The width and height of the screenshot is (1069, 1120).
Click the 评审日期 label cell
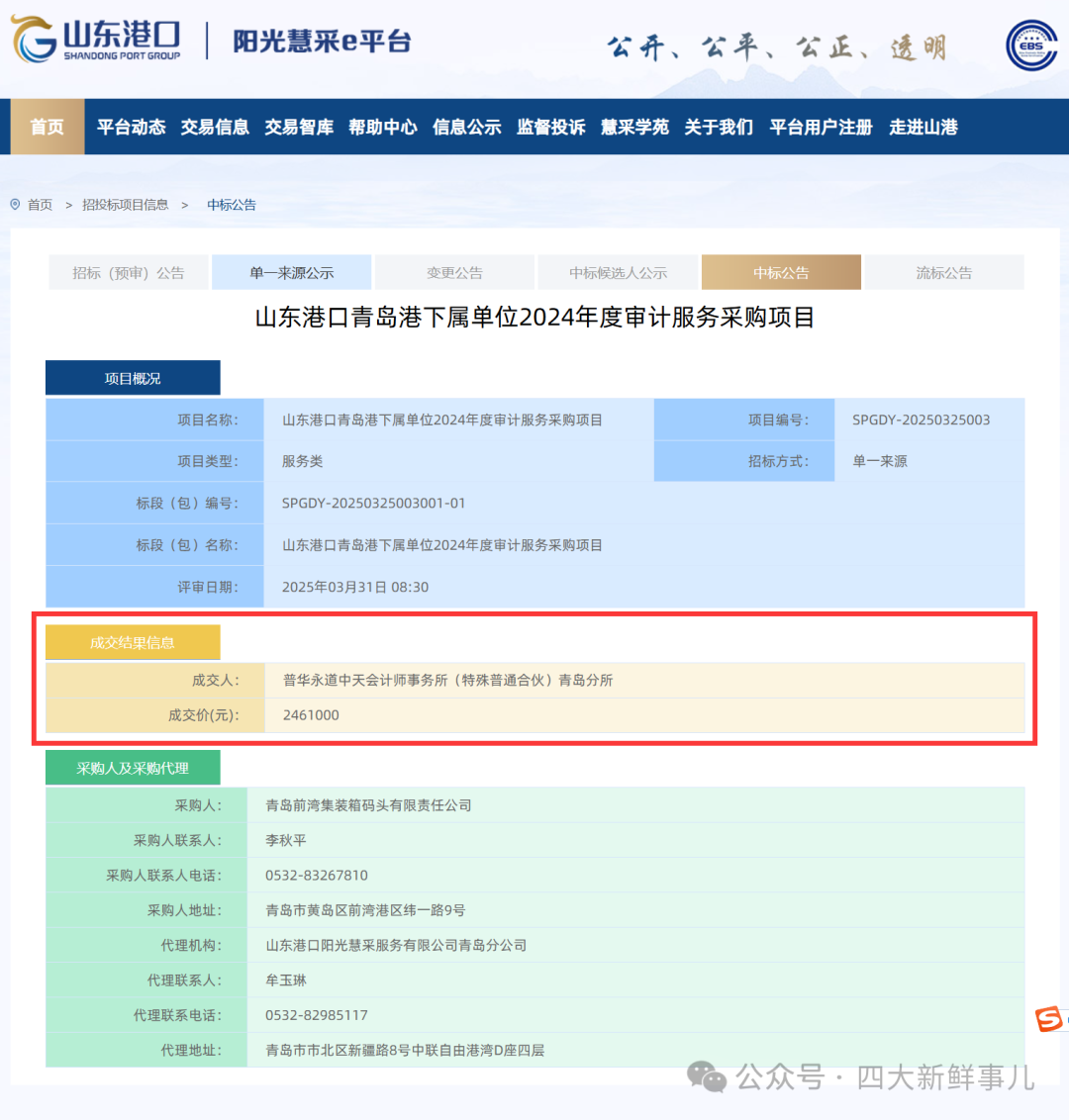155,587
